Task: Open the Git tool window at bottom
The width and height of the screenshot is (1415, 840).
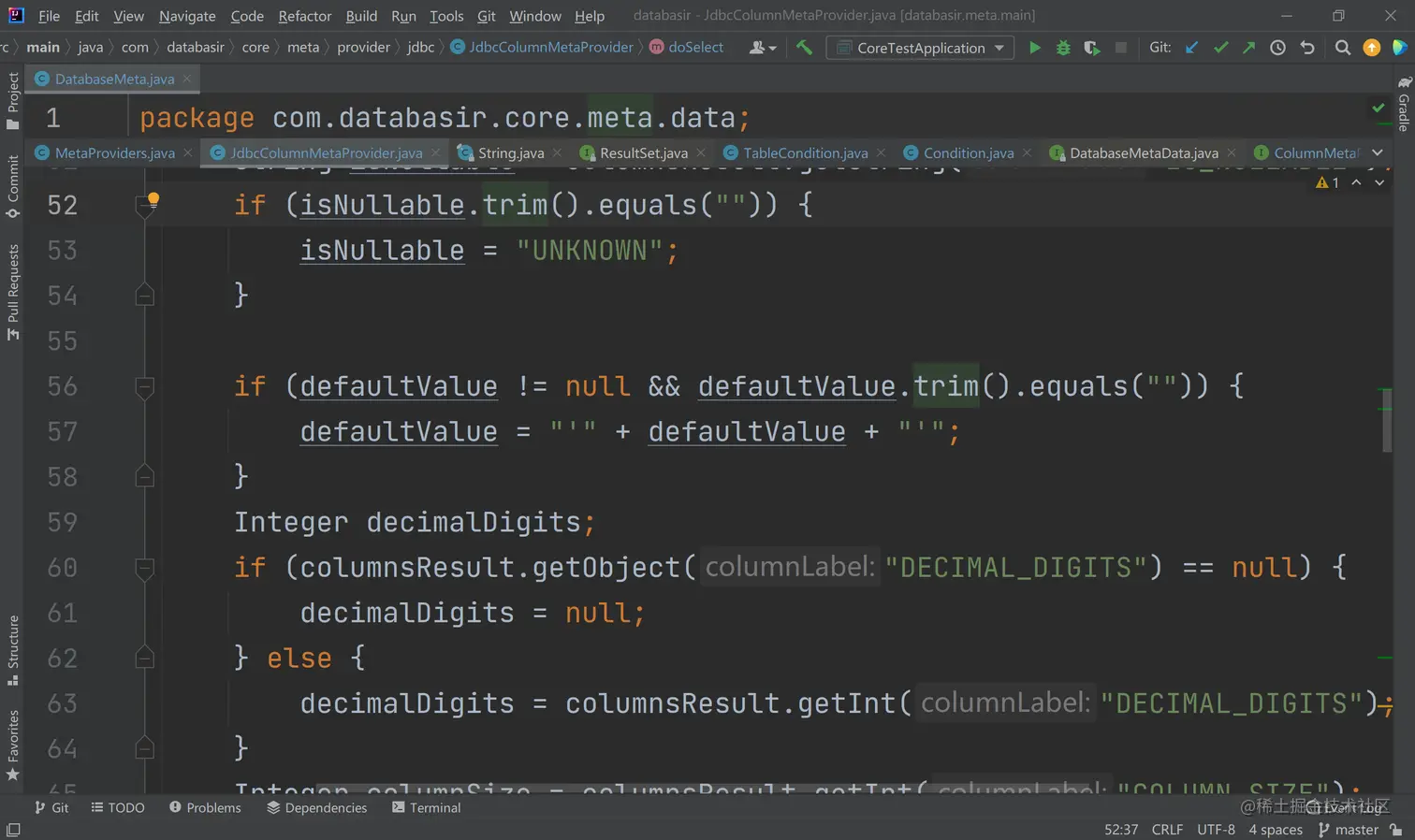Action: [51, 807]
